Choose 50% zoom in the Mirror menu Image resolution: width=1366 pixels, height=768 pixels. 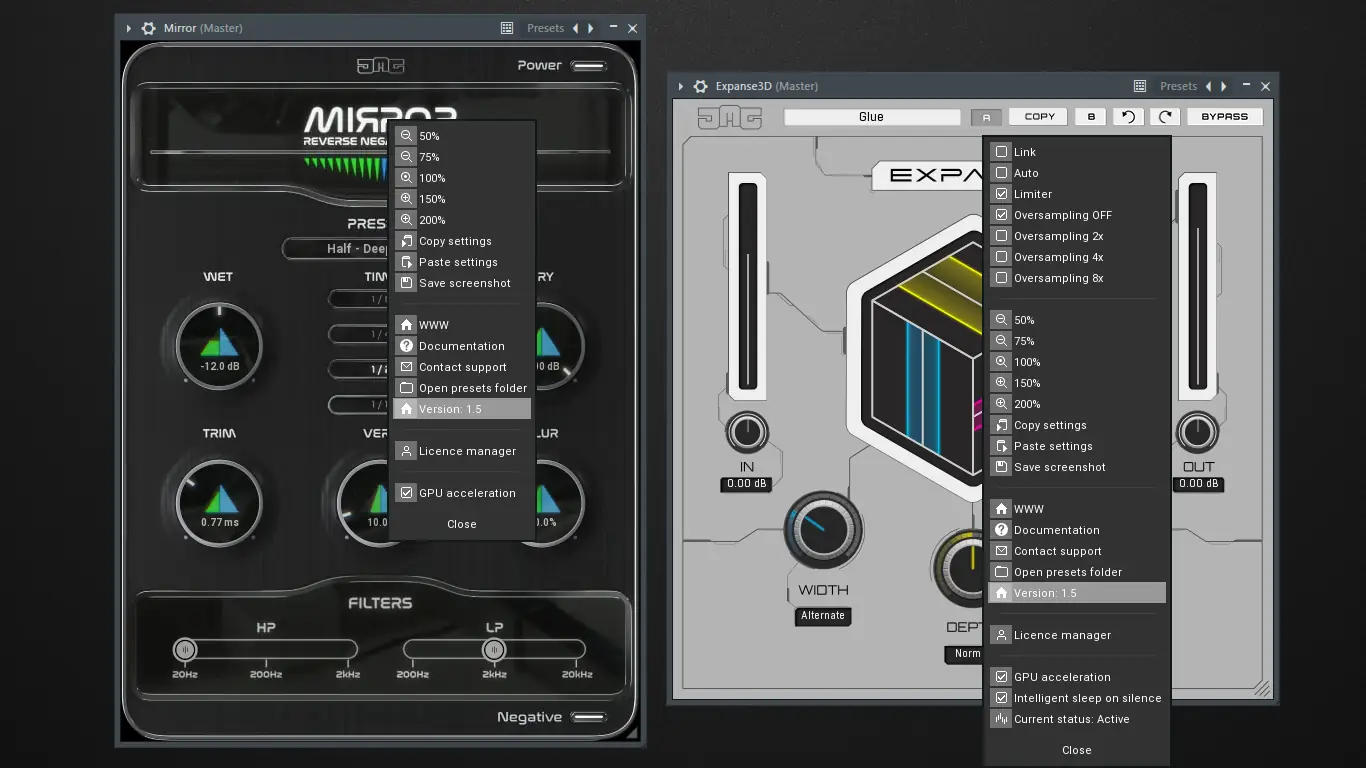[462, 136]
